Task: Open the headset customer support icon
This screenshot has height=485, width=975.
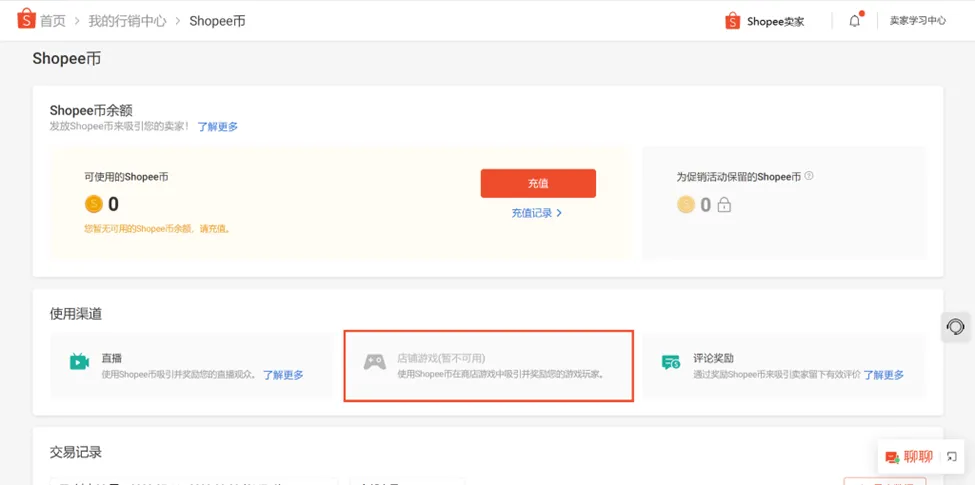Action: tap(955, 326)
